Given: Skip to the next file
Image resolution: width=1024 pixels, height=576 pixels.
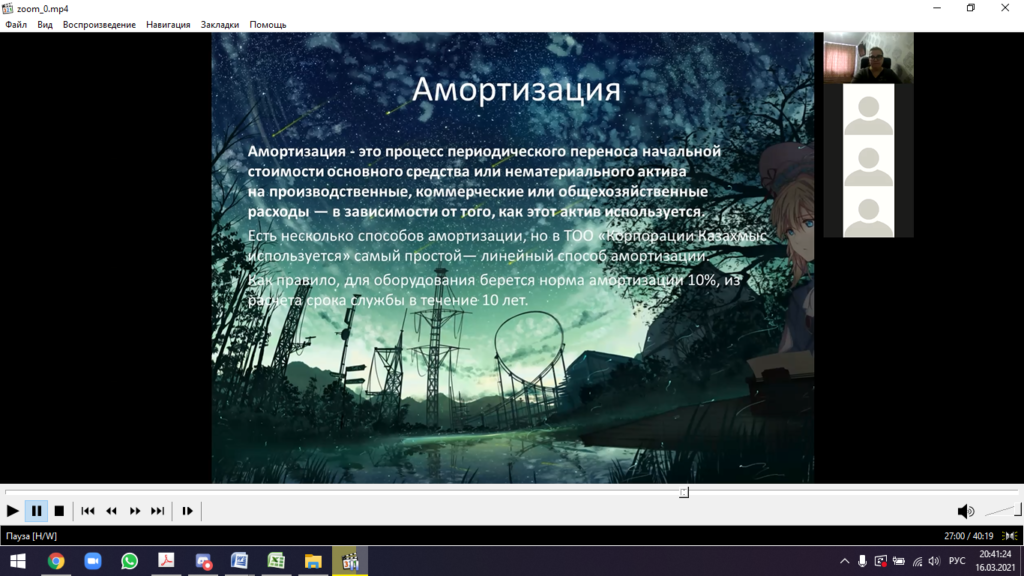Looking at the screenshot, I should point(157,511).
